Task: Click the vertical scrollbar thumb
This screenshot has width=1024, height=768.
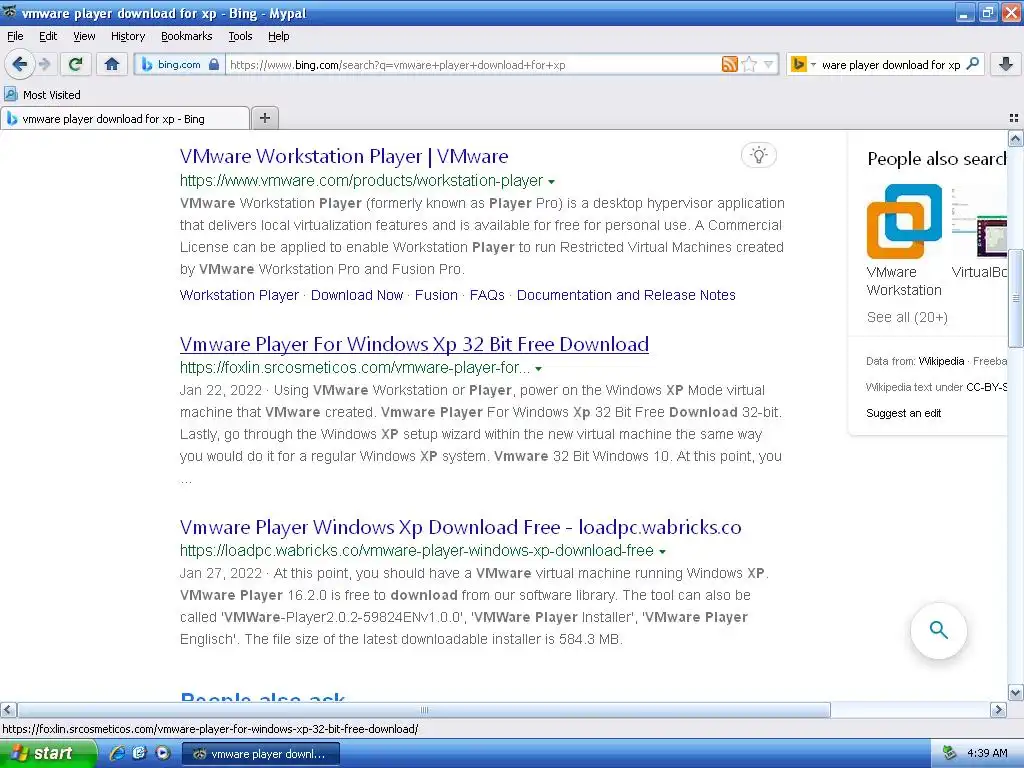Action: pos(1015,298)
